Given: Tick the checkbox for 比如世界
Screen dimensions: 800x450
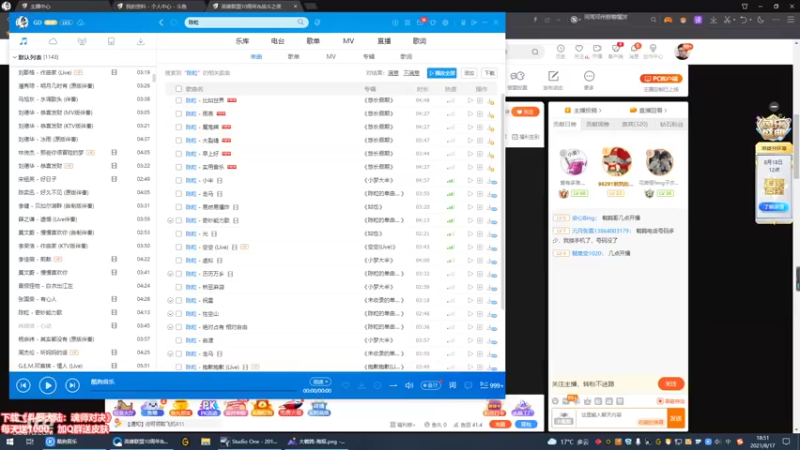Looking at the screenshot, I should pyautogui.click(x=179, y=101).
